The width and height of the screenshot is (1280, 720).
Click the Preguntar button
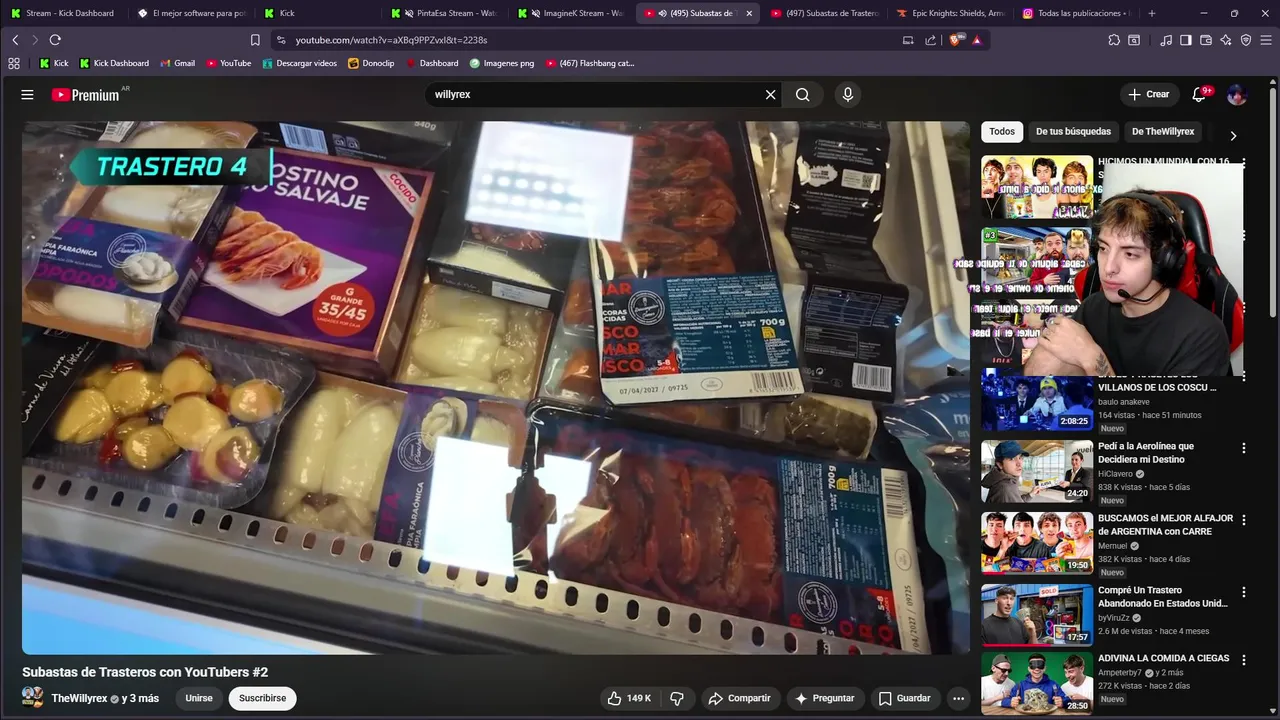pyautogui.click(x=824, y=698)
